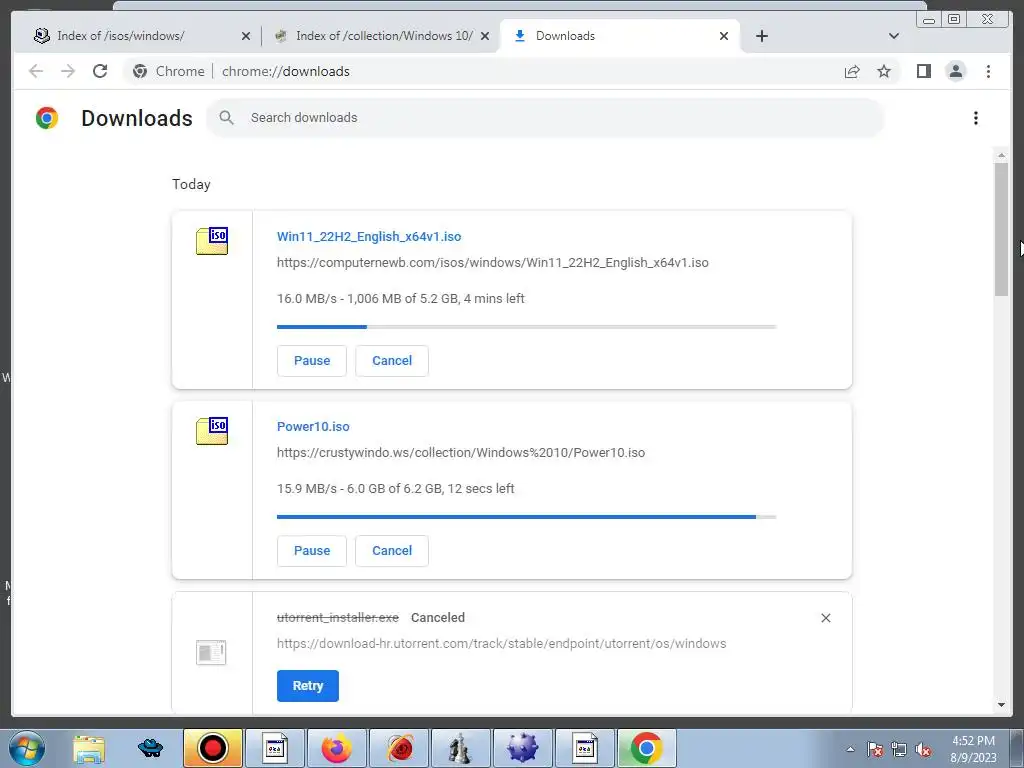
Task: Open Windows Explorer from the taskbar
Action: click(89, 748)
